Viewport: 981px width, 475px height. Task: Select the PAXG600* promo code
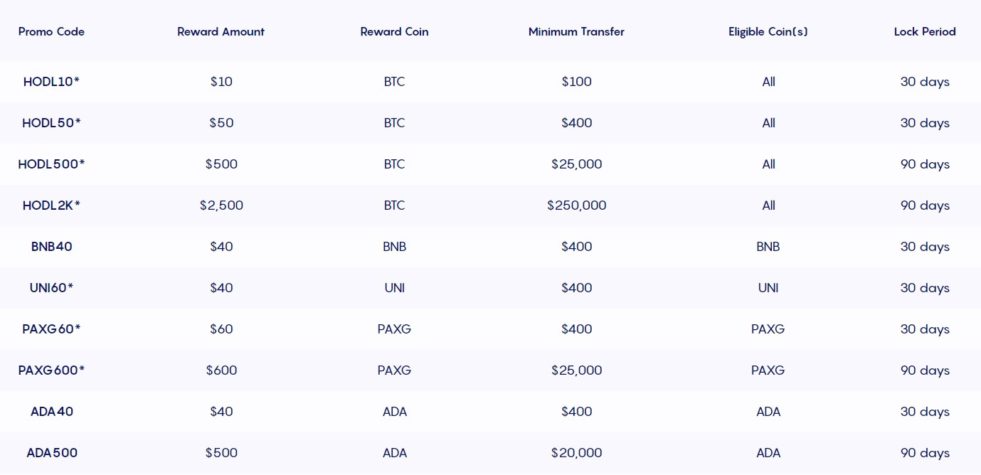(51, 371)
